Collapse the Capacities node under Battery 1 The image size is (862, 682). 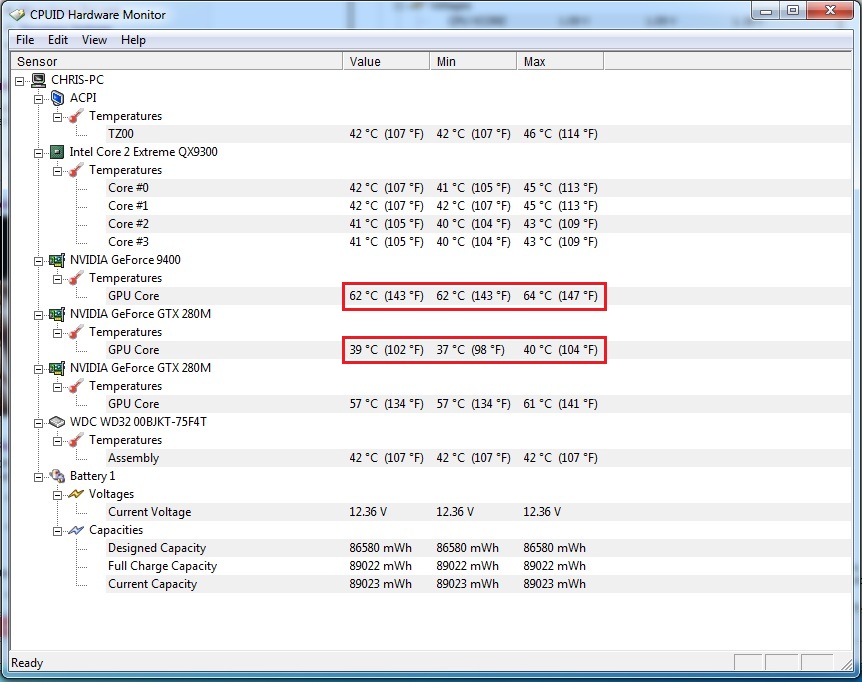(57, 531)
